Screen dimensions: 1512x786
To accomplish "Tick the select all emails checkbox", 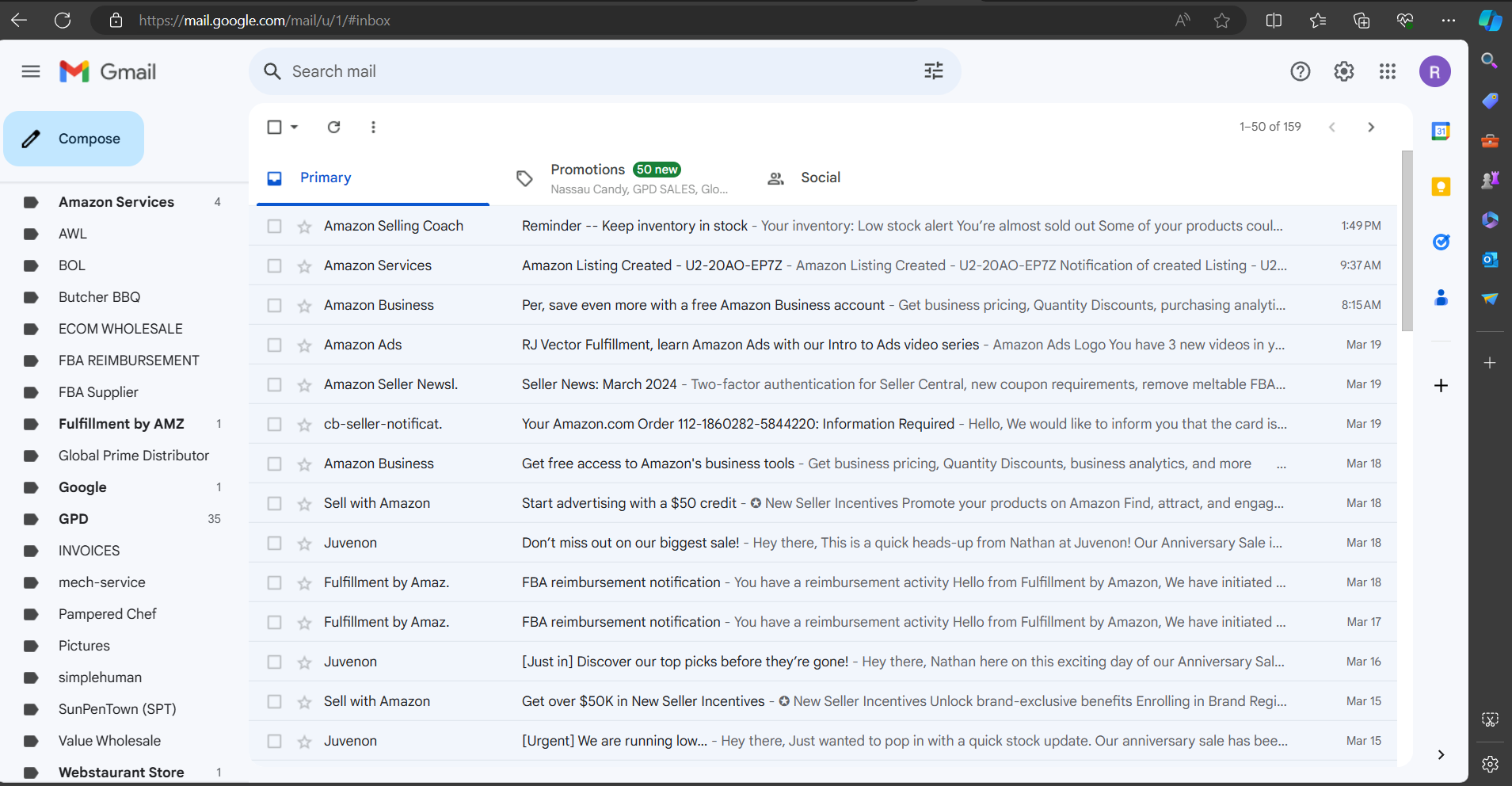I will point(274,127).
